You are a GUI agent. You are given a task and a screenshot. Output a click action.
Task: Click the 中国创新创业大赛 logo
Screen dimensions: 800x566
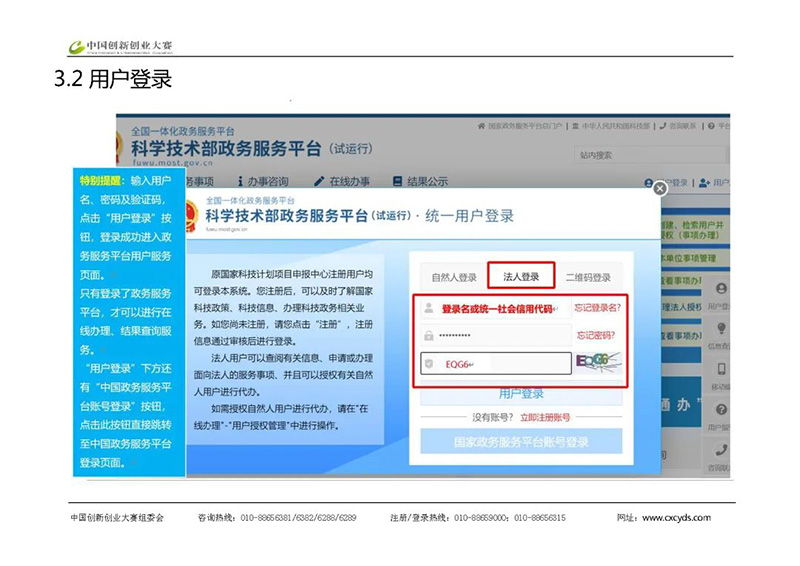click(x=121, y=46)
